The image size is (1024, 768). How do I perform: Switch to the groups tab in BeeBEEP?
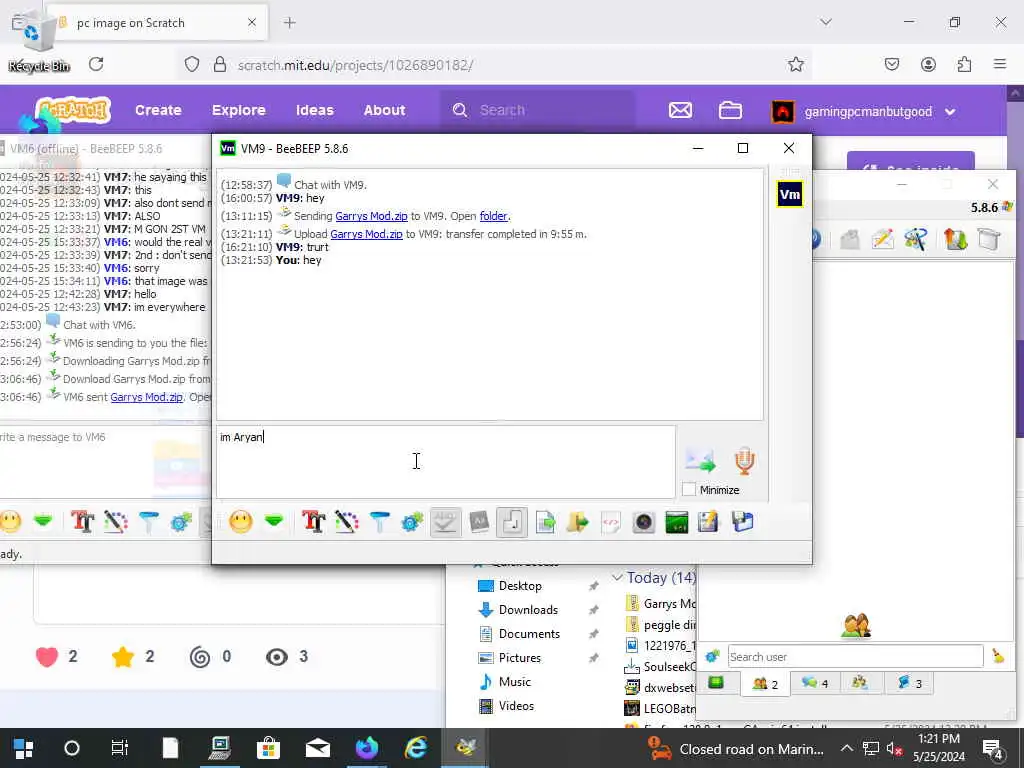[860, 683]
